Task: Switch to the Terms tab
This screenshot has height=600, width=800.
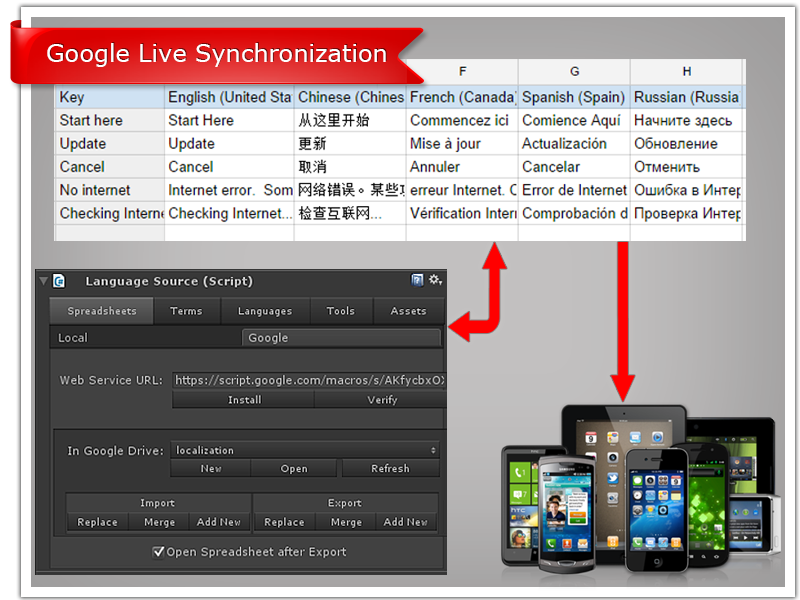Action: click(186, 311)
